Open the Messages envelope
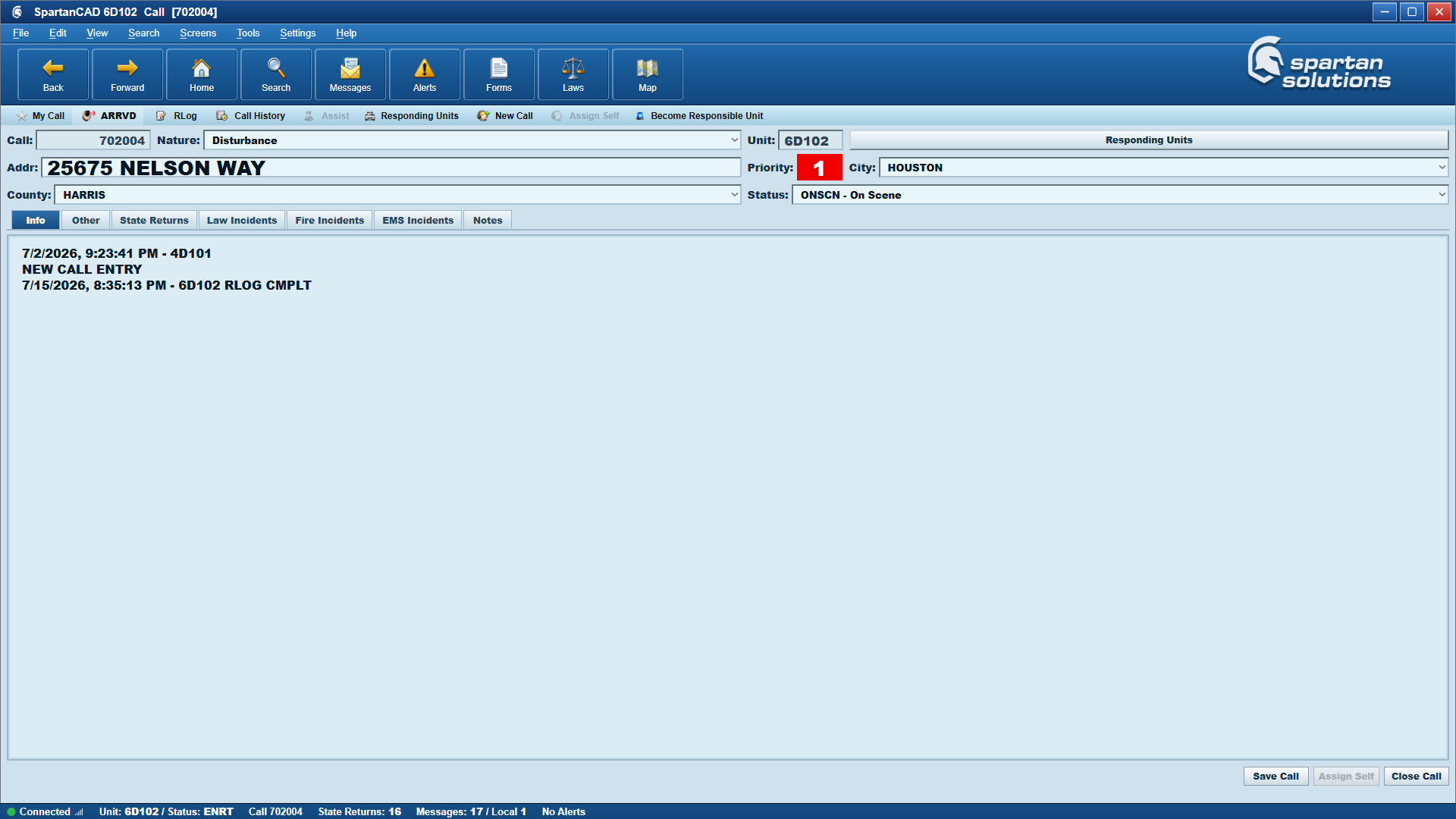 point(350,74)
